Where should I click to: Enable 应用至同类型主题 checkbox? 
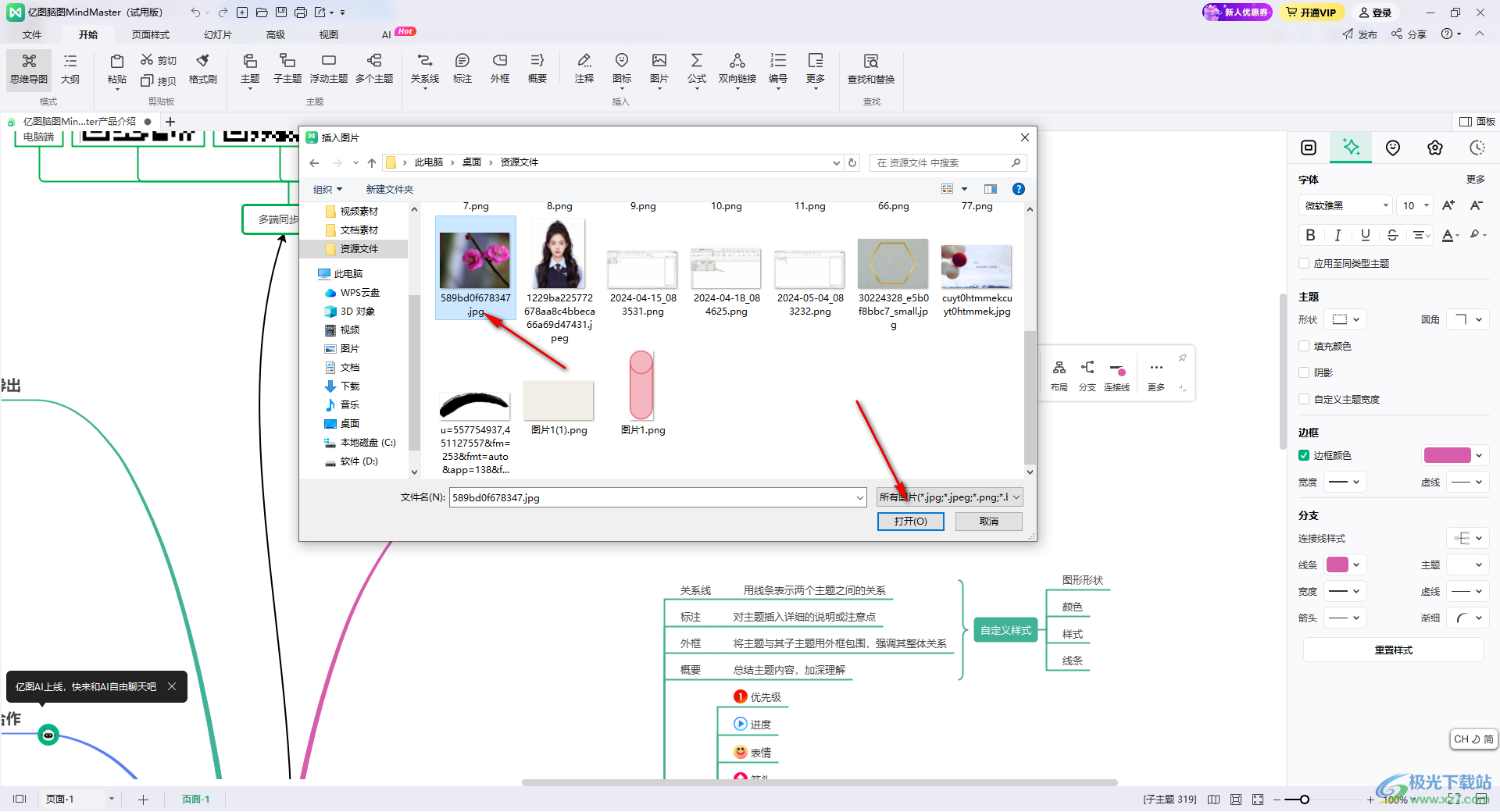[x=1304, y=263]
